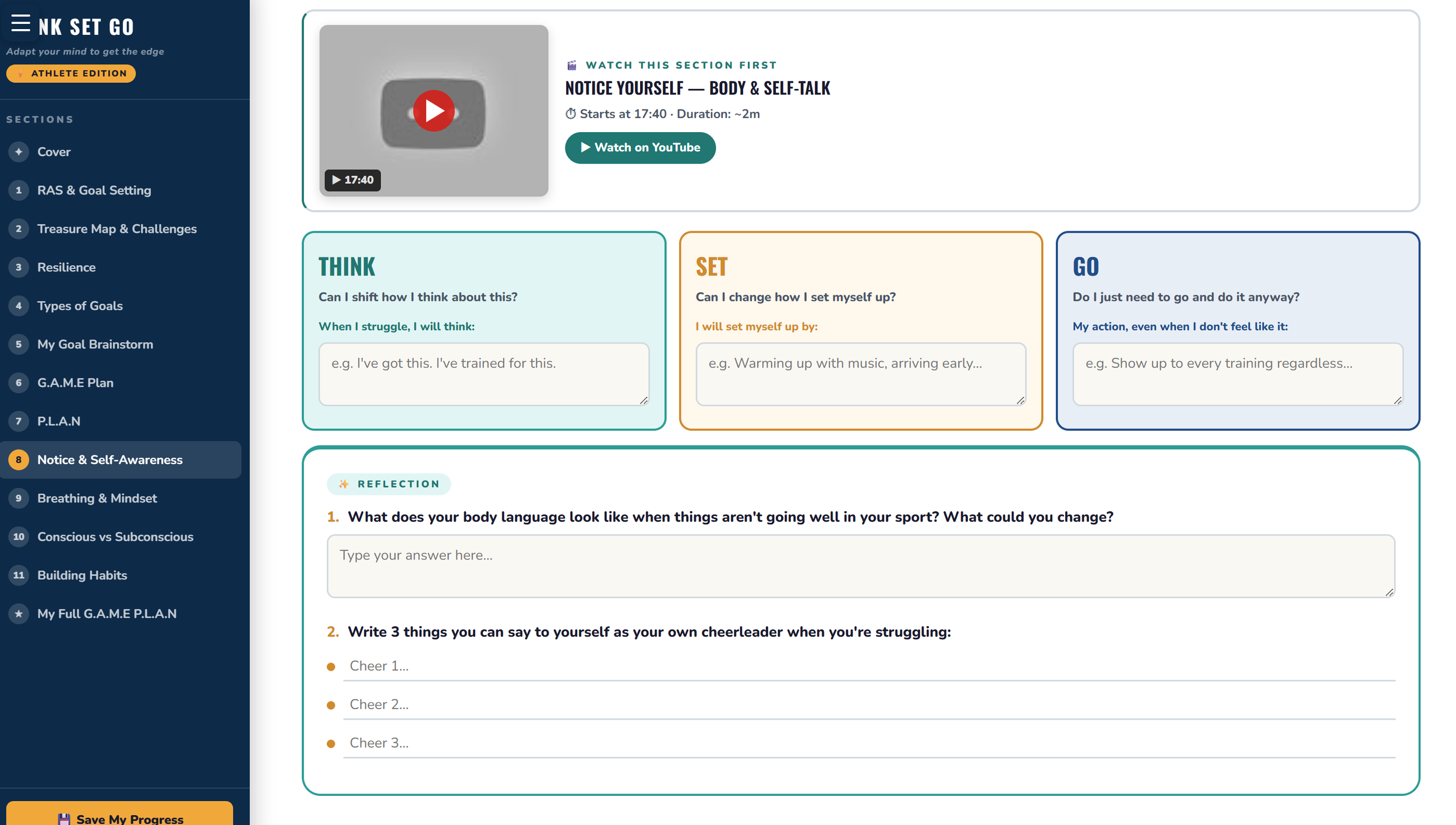Select My Goal Brainstorm section
This screenshot has height=825, width=1456.
(x=121, y=344)
